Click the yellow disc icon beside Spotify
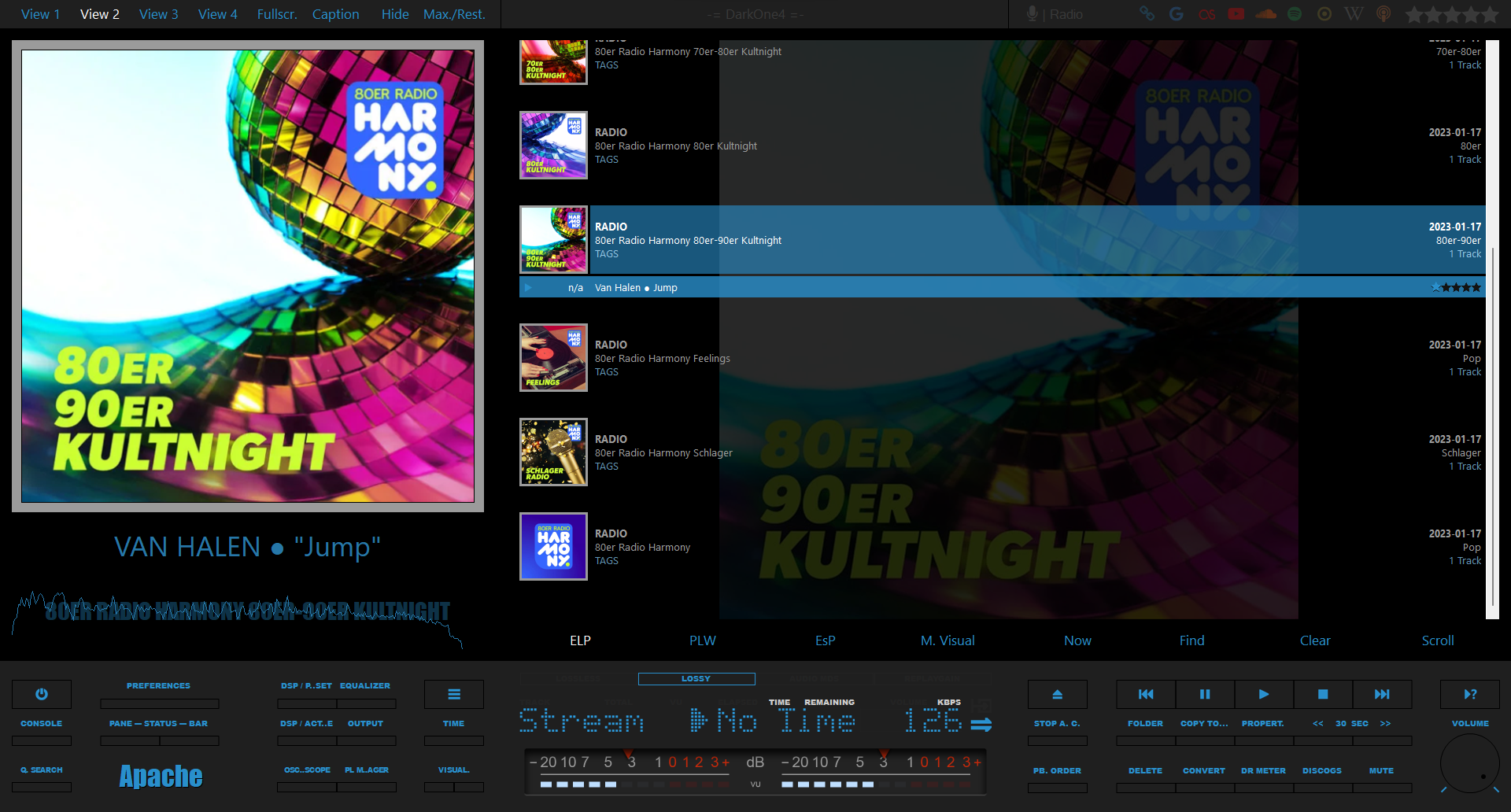Image resolution: width=1511 pixels, height=812 pixels. 1324,14
